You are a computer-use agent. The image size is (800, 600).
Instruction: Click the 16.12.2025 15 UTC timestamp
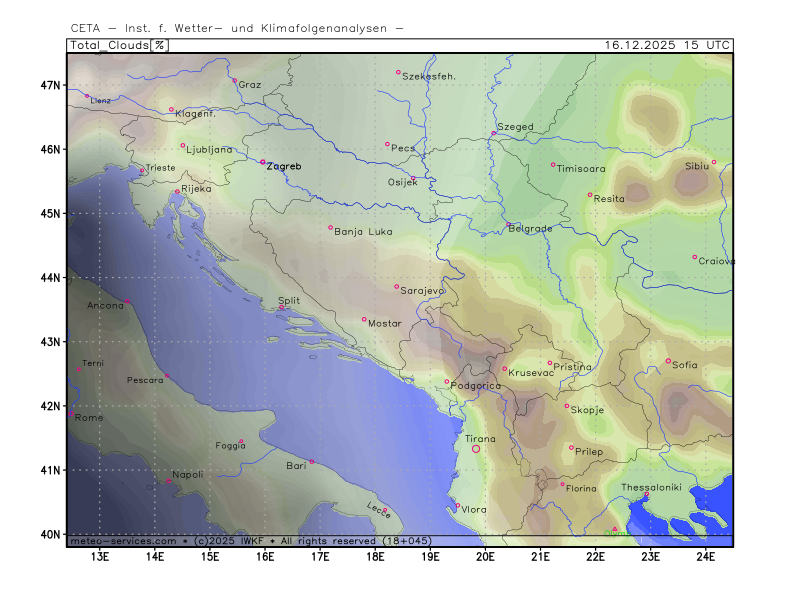coord(667,45)
